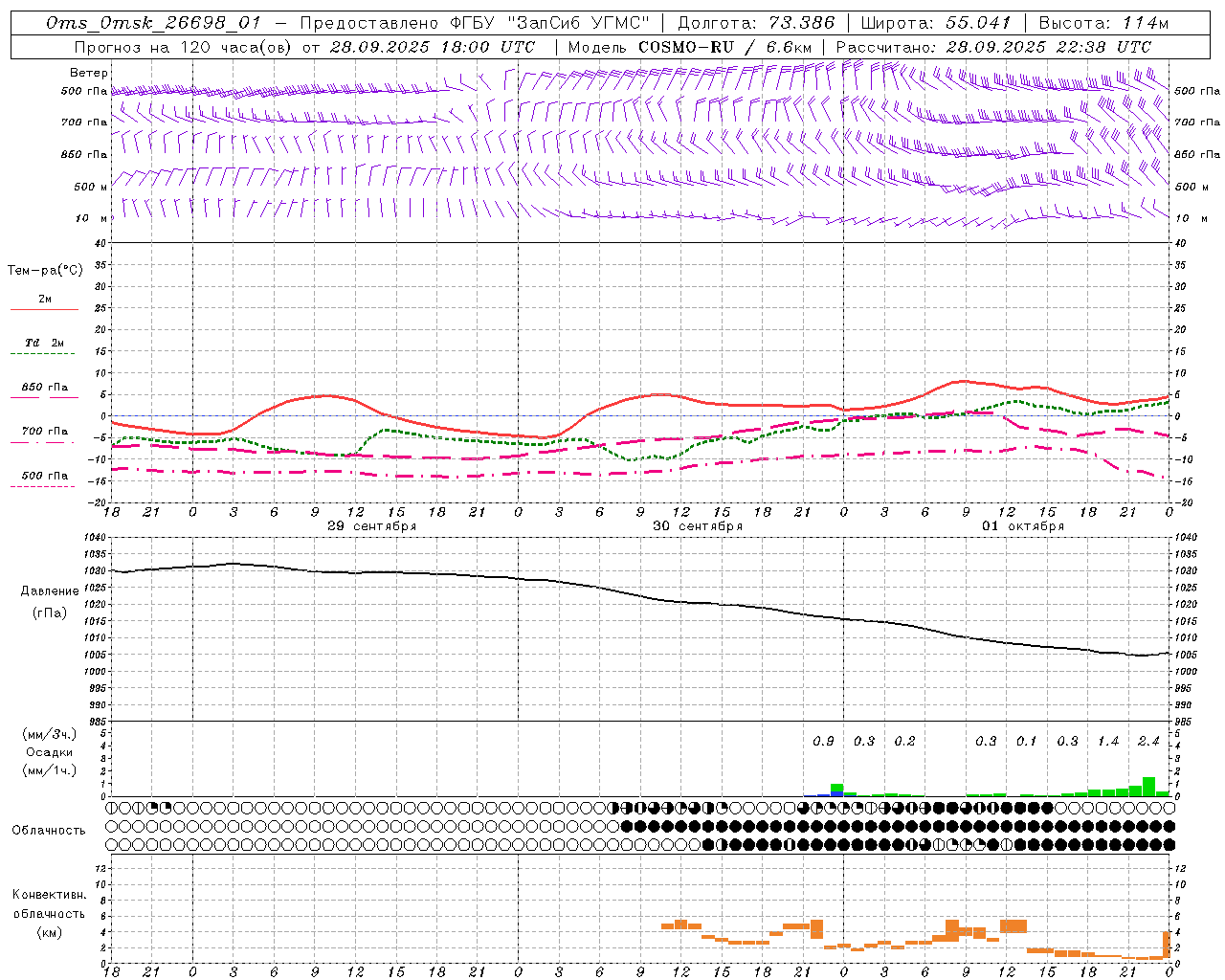Select the 500 гПа temperature legend dash-dot line
Image resolution: width=1225 pixels, height=980 pixels.
tap(42, 486)
